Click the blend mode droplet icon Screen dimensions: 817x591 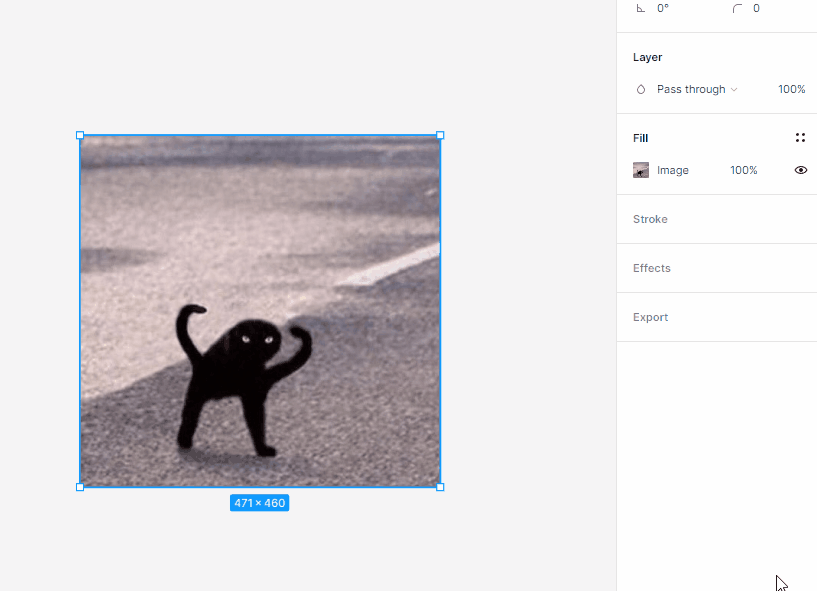640,89
